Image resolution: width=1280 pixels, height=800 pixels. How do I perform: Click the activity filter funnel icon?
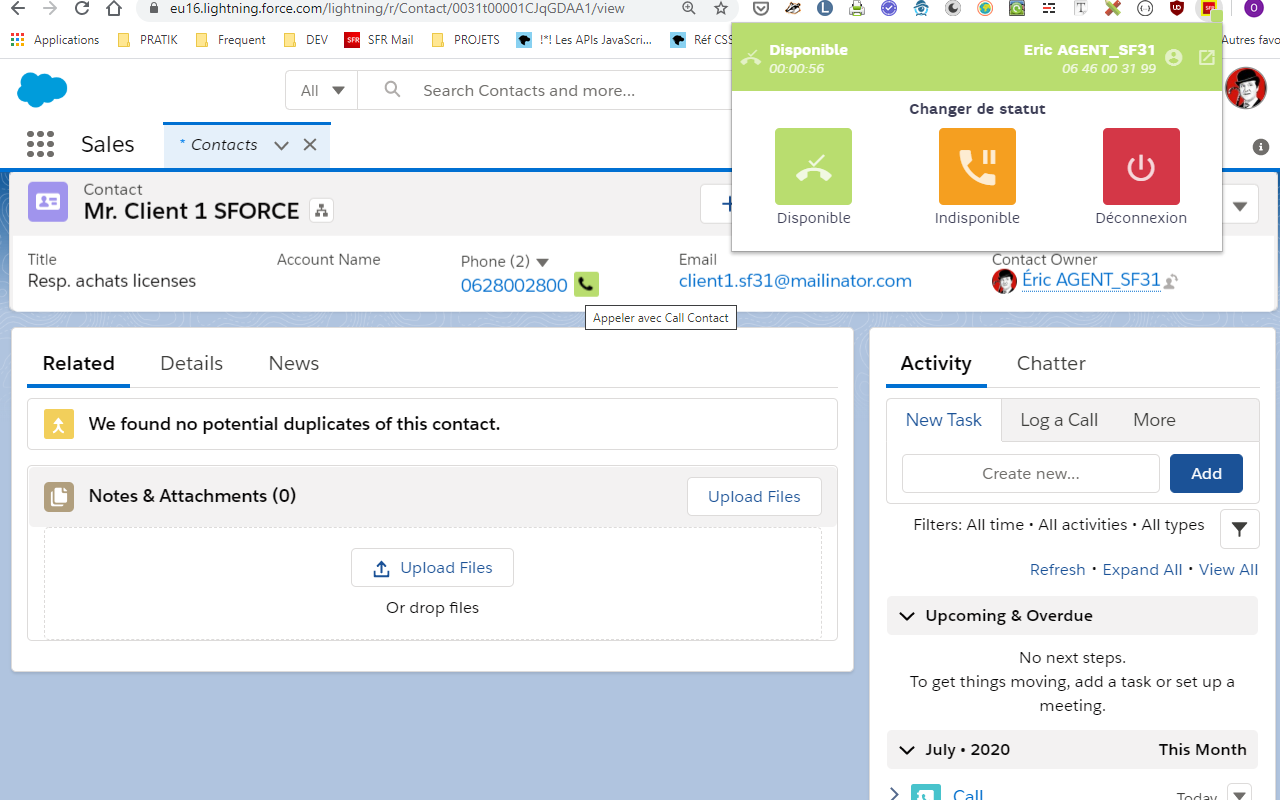1239,529
